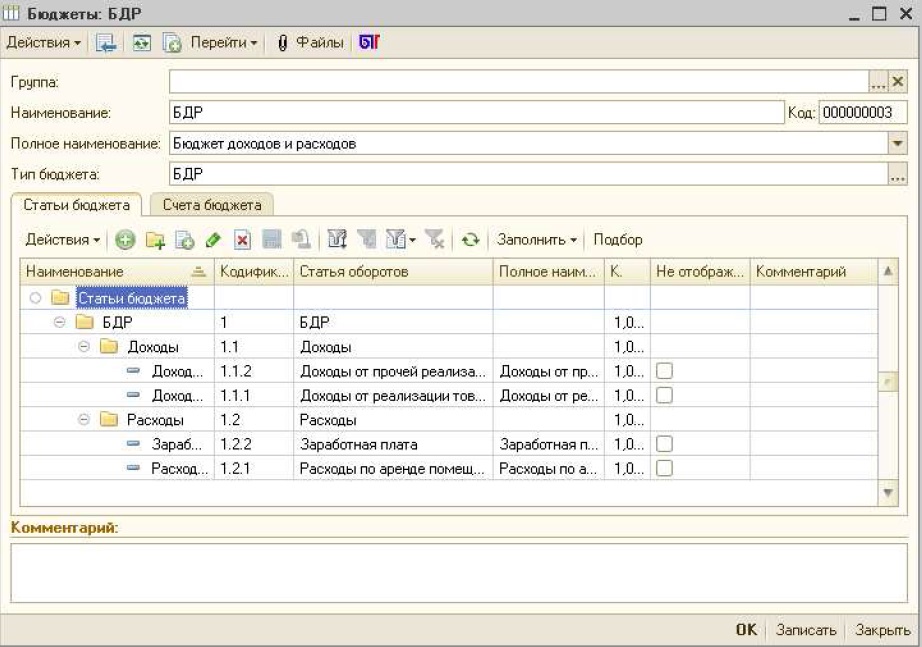Toggle checkbox in row 1.1.2
Image resolution: width=922 pixels, height=647 pixels.
click(x=664, y=371)
